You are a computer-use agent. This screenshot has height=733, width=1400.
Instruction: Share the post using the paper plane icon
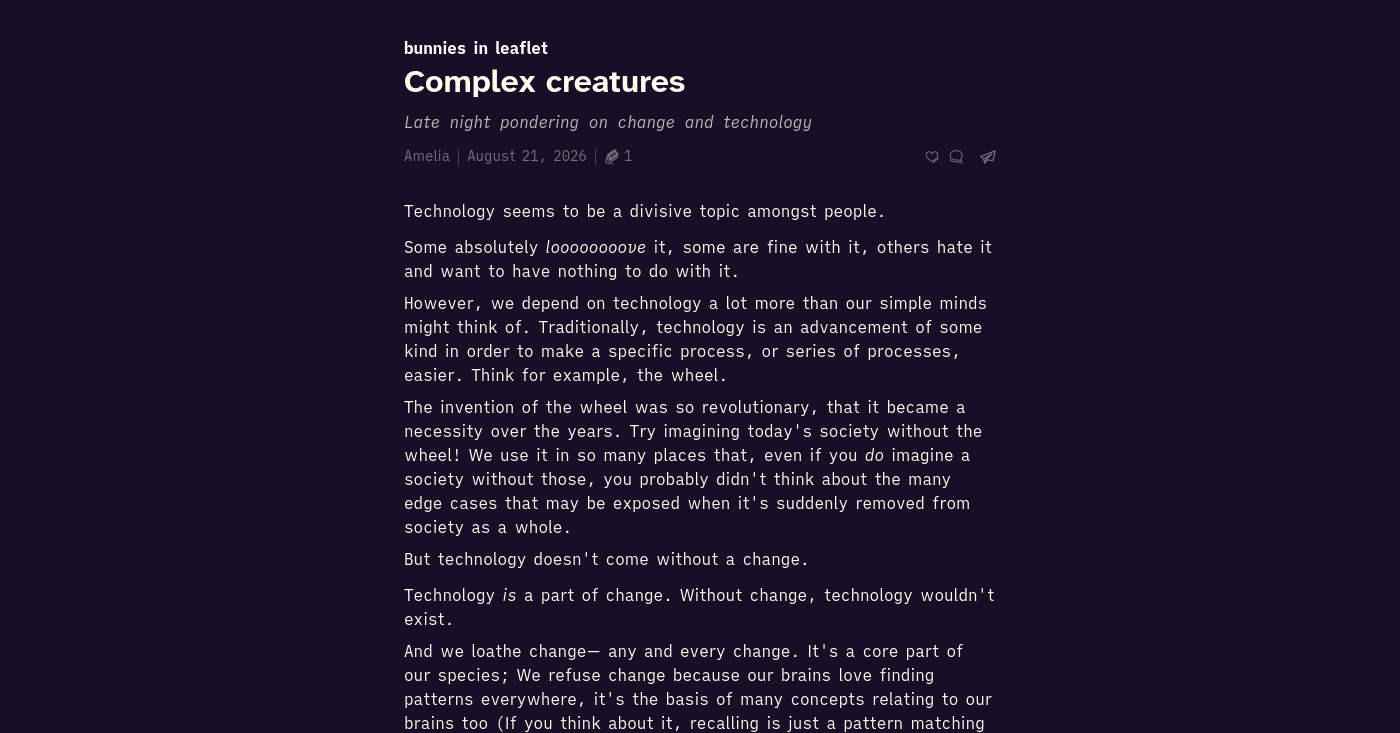[x=988, y=157]
